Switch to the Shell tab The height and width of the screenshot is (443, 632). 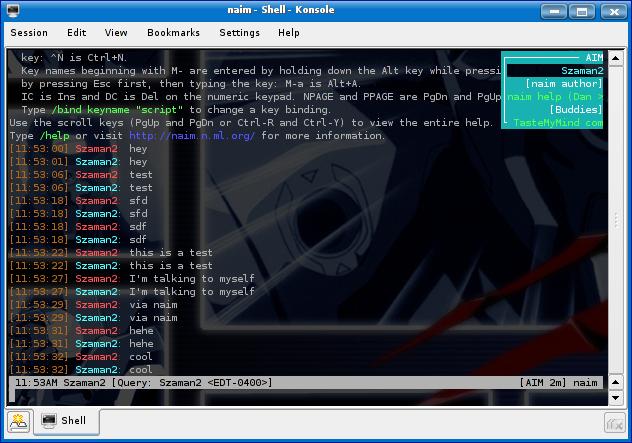point(65,421)
